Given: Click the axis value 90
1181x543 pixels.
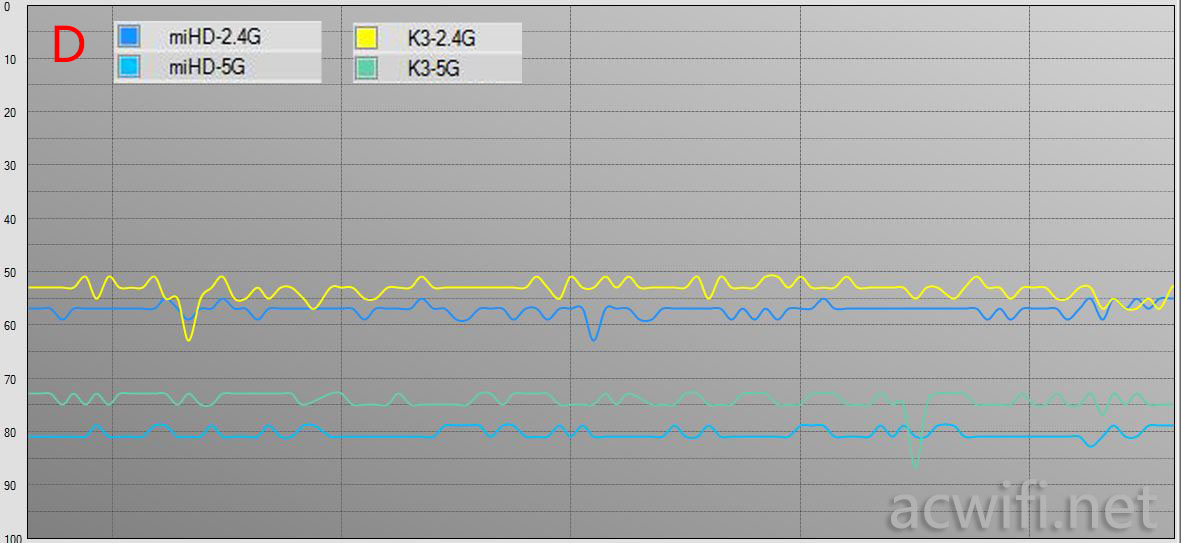Looking at the screenshot, I should (x=10, y=485).
